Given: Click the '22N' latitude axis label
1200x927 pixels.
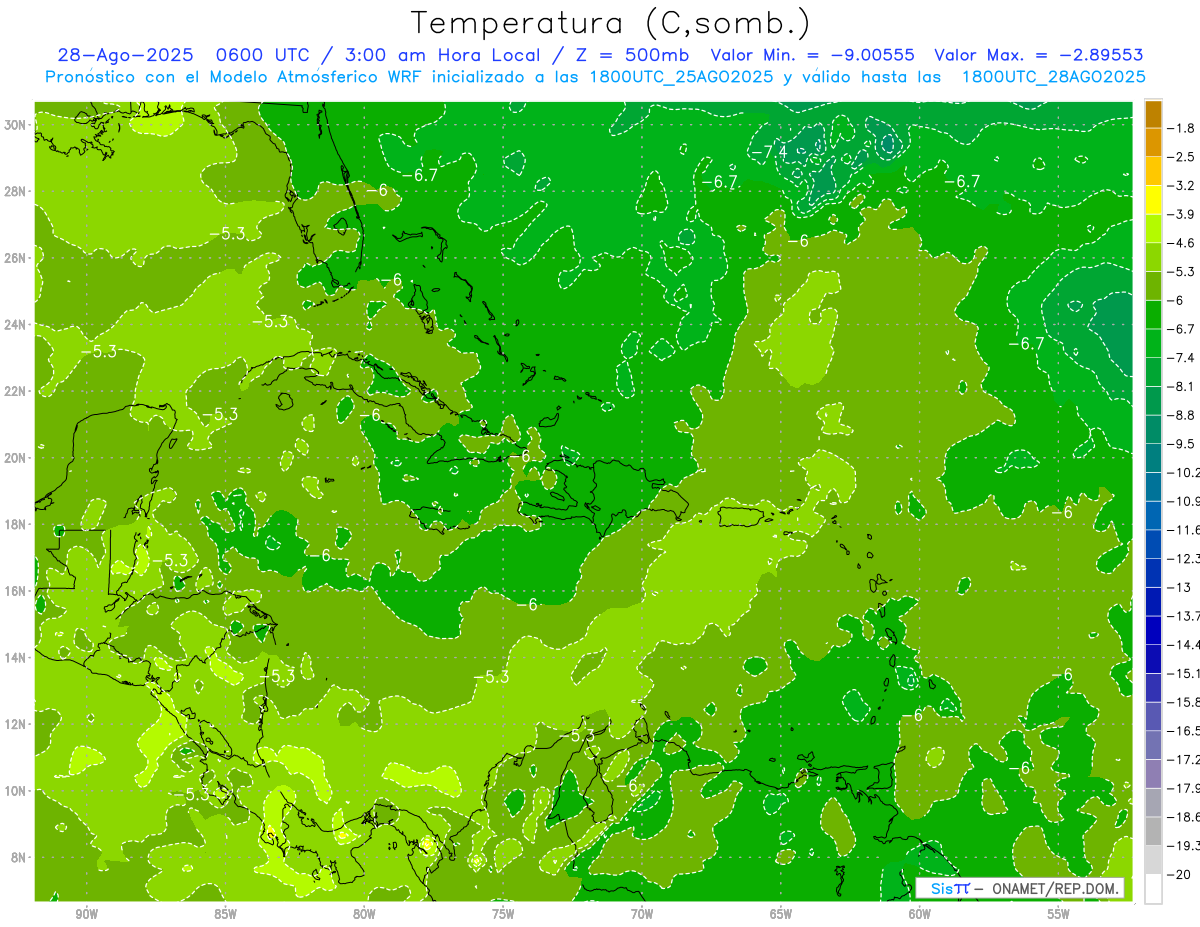Looking at the screenshot, I should [x=14, y=390].
